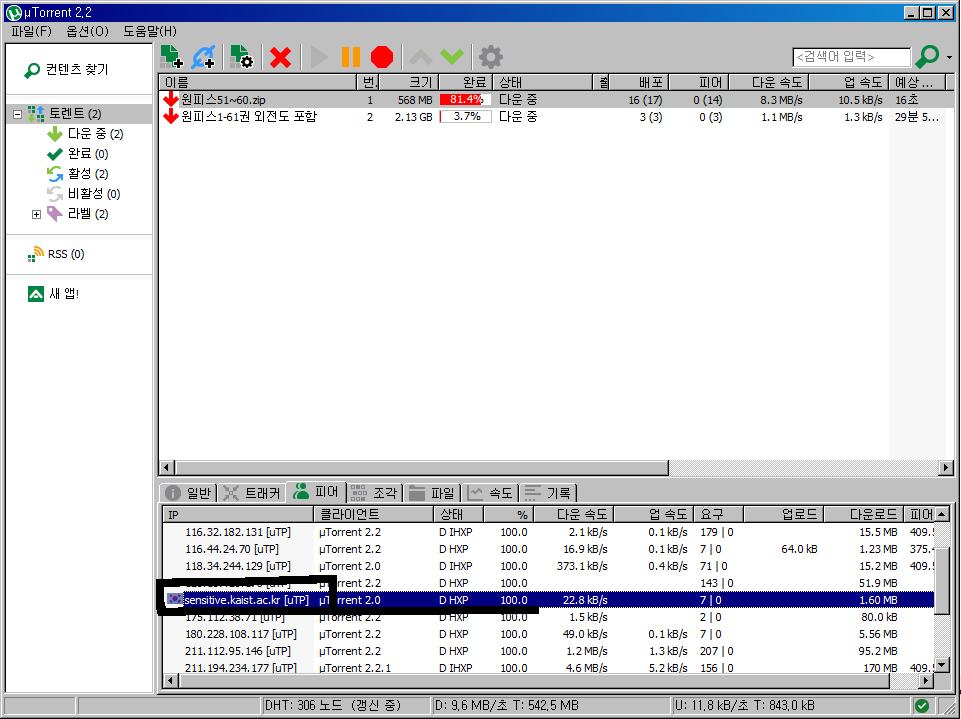Click the 81.4% progress bar
The width and height of the screenshot is (961, 719).
tap(465, 99)
